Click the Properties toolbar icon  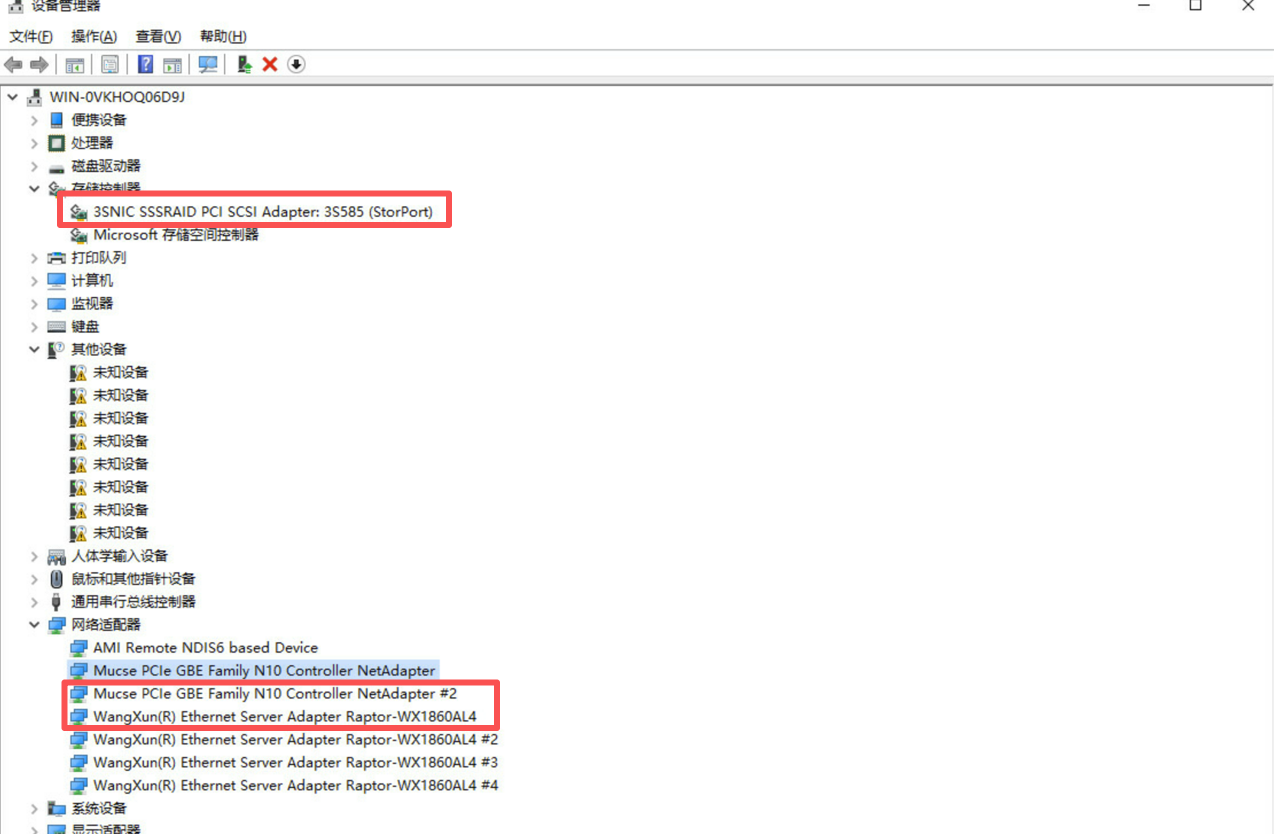tap(110, 65)
